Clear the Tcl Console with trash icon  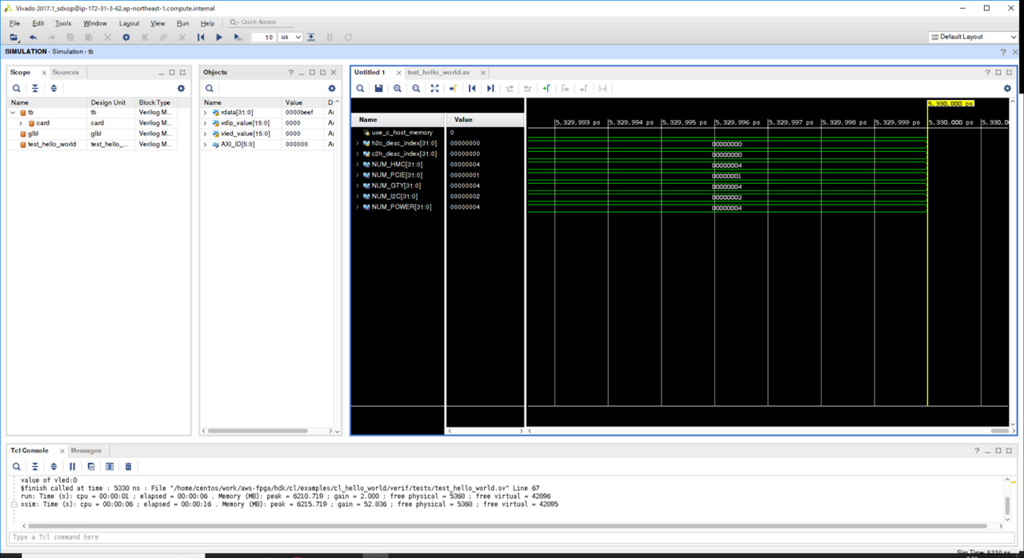coord(128,467)
